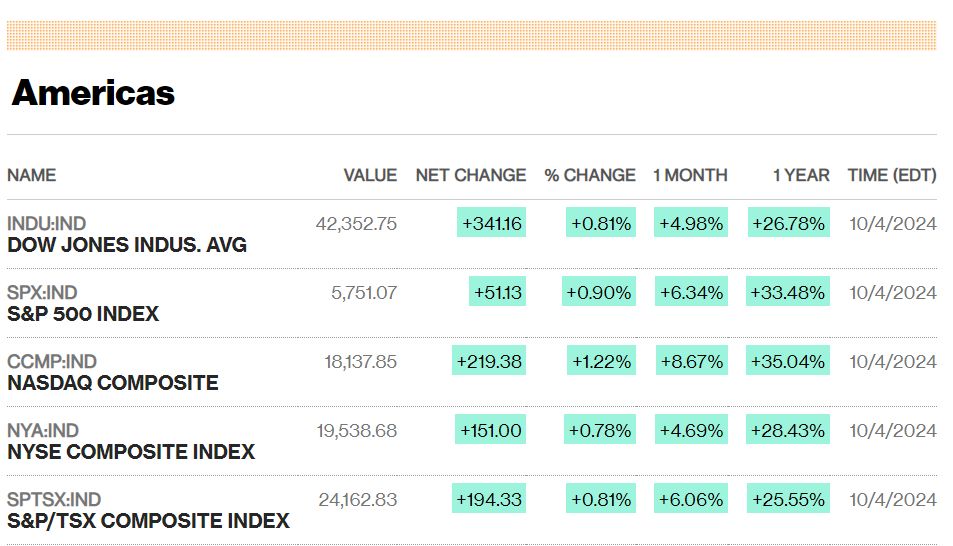
Task: Click the 1 month +4.98% cell
Action: (x=691, y=223)
